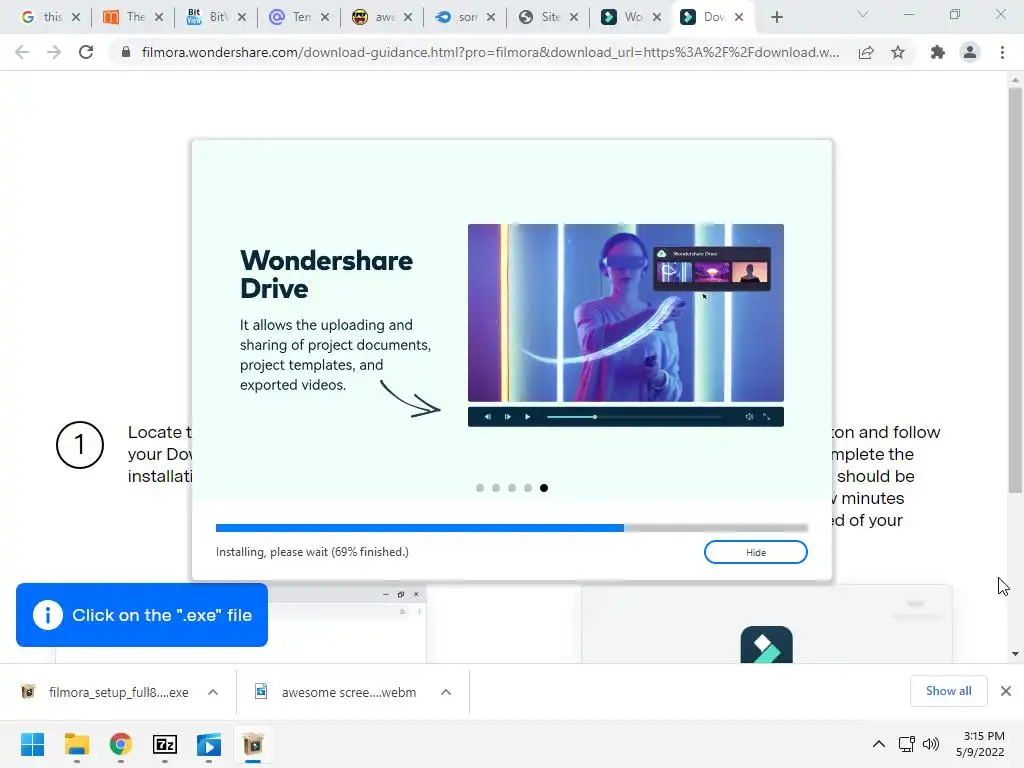Select the second carousel dot indicator
Viewport: 1024px width, 768px height.
[x=496, y=488]
